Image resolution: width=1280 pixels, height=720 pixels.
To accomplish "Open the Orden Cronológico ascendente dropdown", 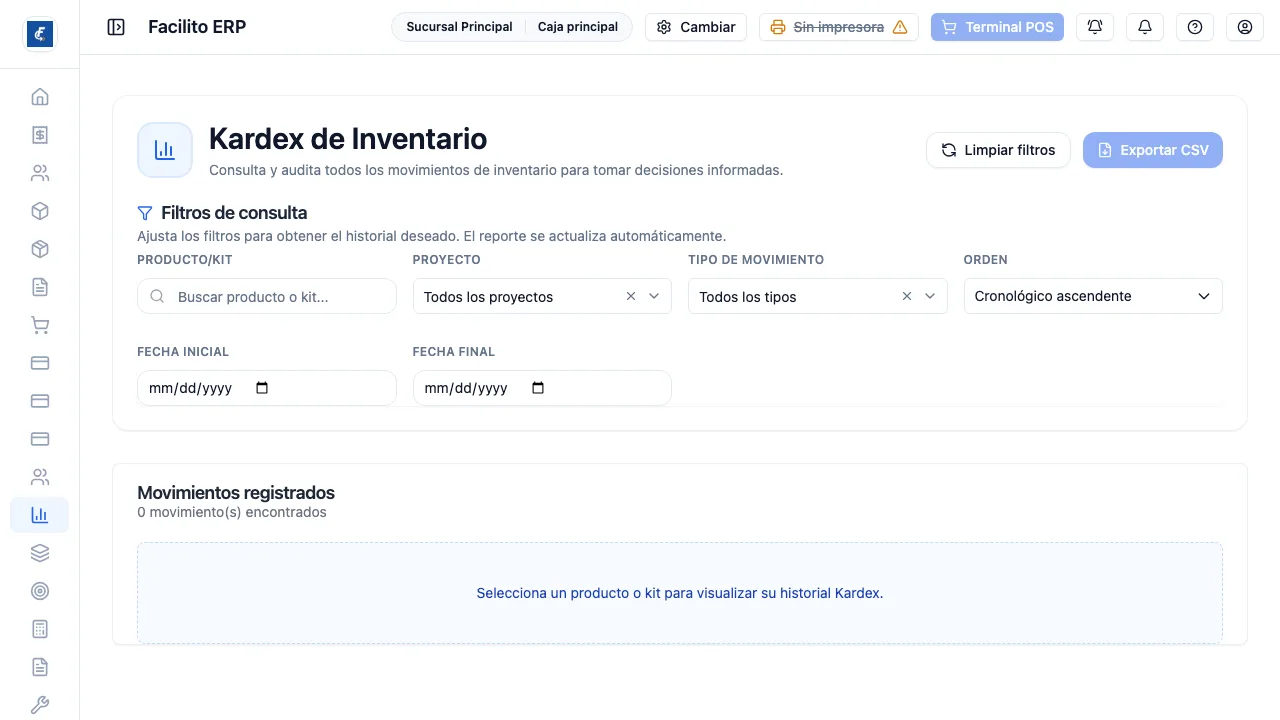I will coord(1093,296).
